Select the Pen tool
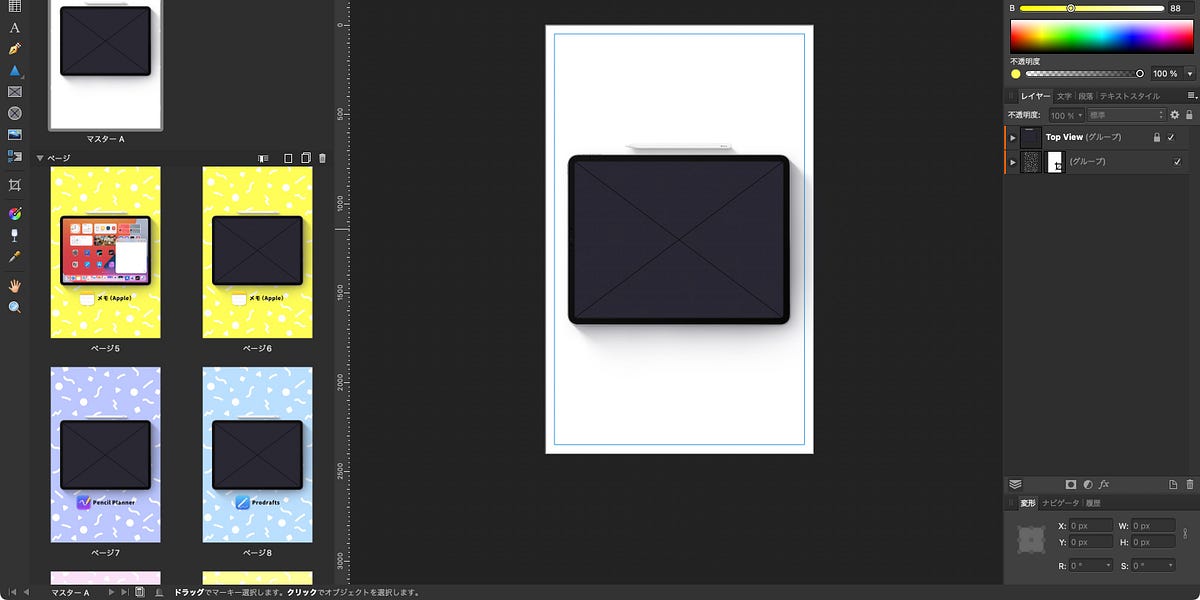Screen dimensions: 1200x600 [x=14, y=48]
